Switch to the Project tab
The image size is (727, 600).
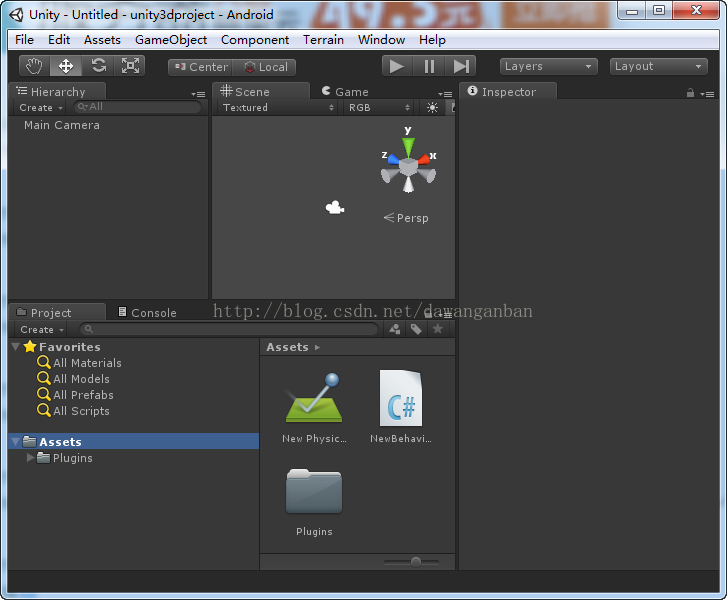click(57, 313)
